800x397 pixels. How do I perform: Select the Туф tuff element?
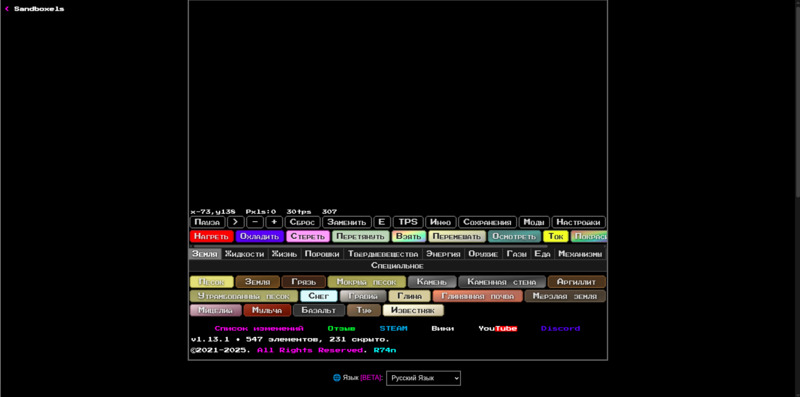pos(364,310)
